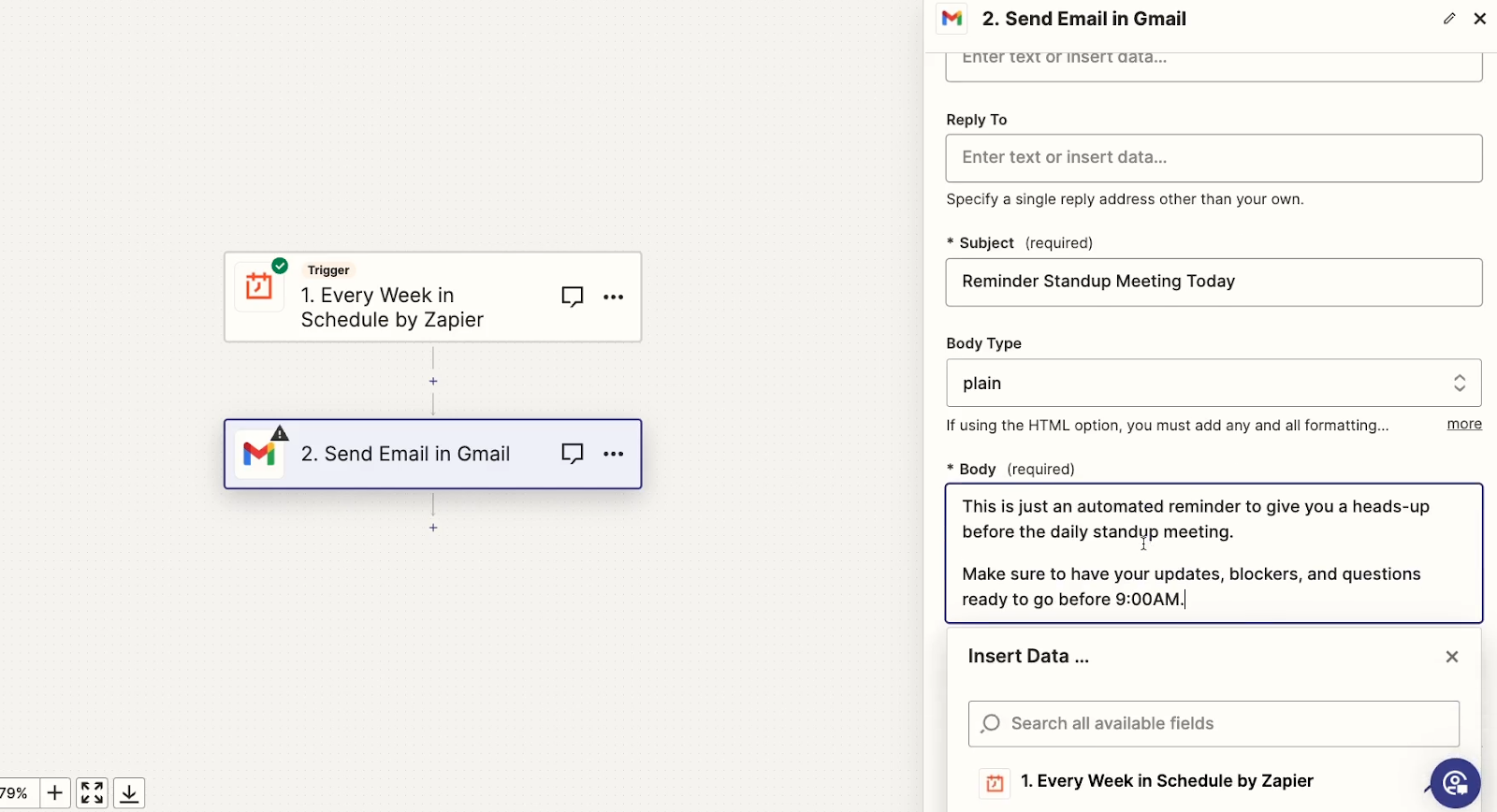Image resolution: width=1497 pixels, height=812 pixels.
Task: Click the 79% zoom level indicator
Action: 14,793
